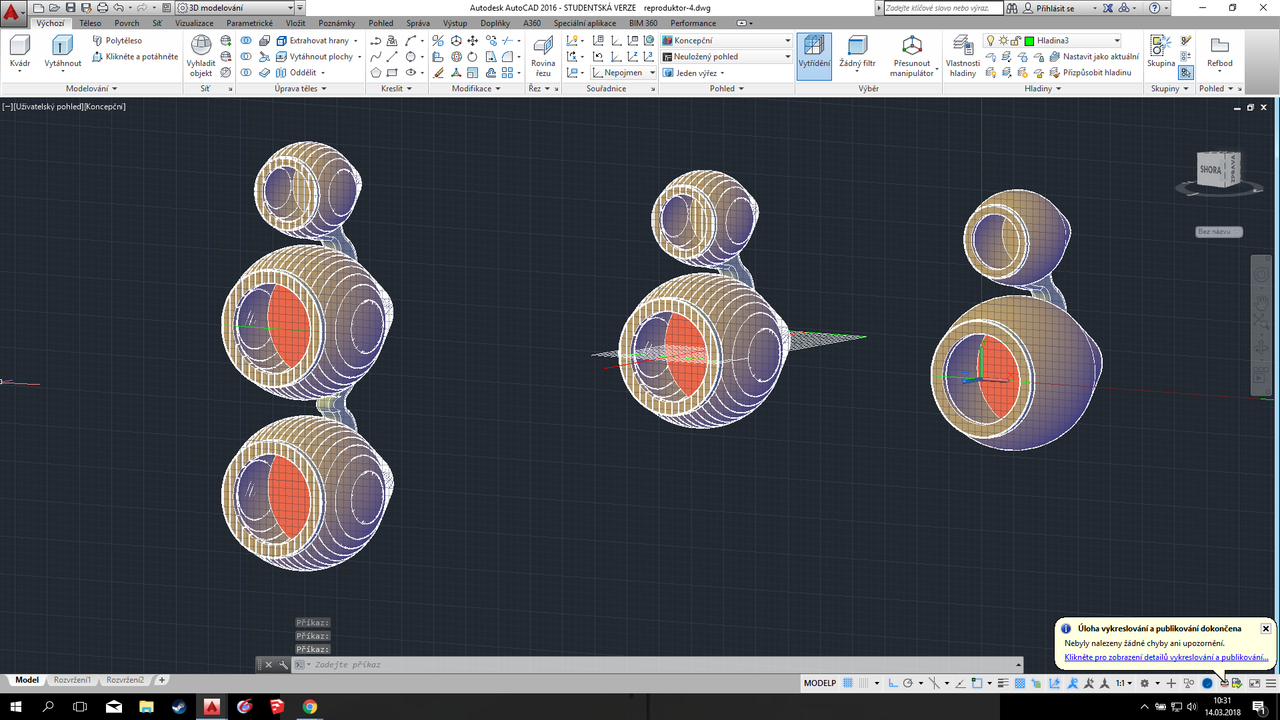
Task: Click Nastavit jako aktuální layer button
Action: [x=1093, y=57]
